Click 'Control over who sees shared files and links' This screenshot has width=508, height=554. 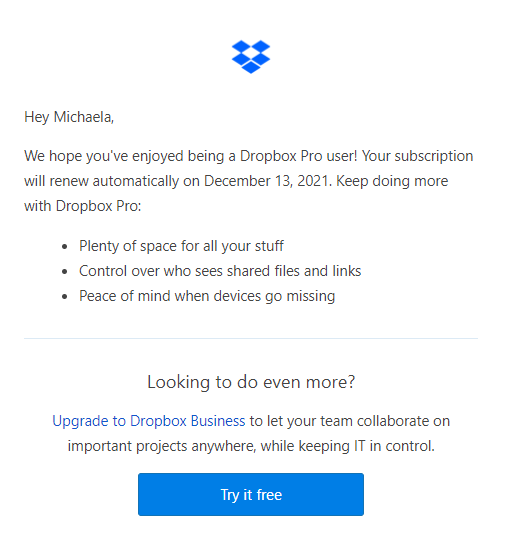click(220, 271)
